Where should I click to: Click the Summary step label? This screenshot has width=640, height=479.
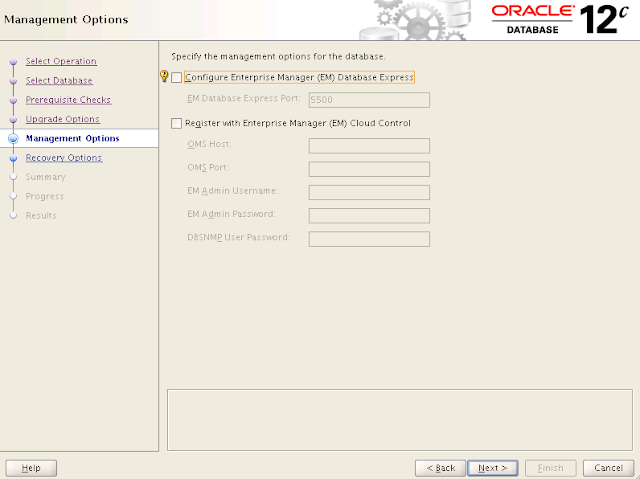45,177
